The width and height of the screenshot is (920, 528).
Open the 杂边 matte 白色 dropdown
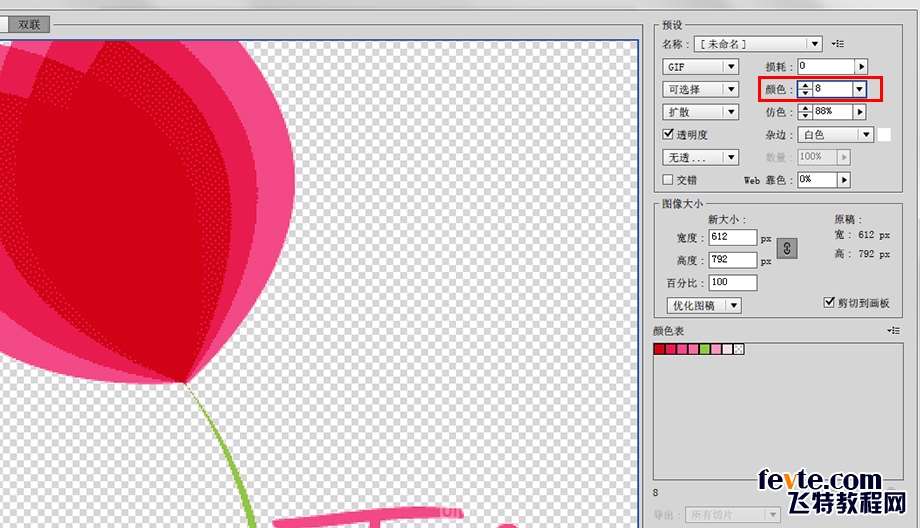(x=836, y=135)
